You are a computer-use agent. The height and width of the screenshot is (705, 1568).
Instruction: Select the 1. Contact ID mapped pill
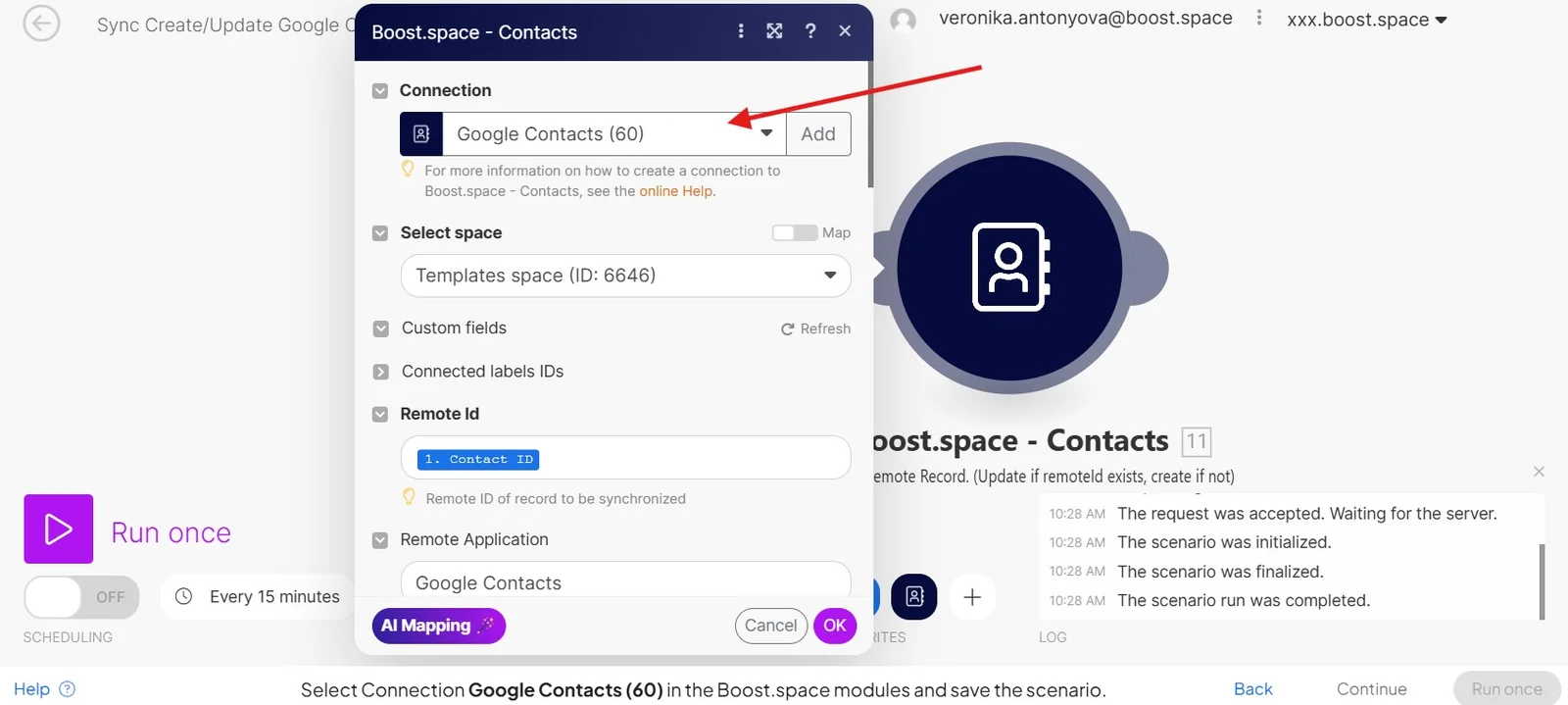point(478,459)
